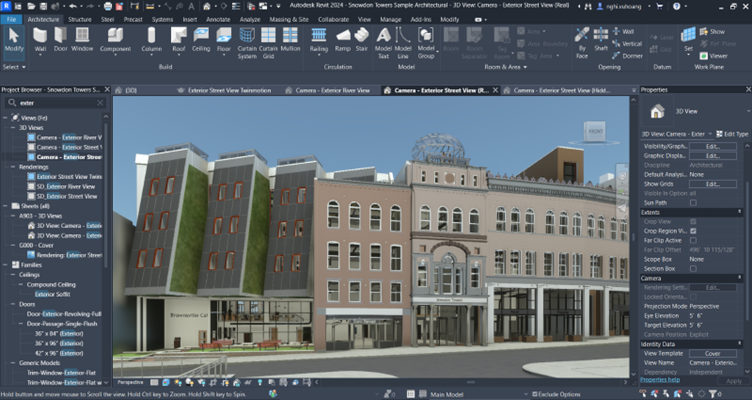Click Edit for Show Grids
The width and height of the screenshot is (752, 400).
click(x=713, y=184)
